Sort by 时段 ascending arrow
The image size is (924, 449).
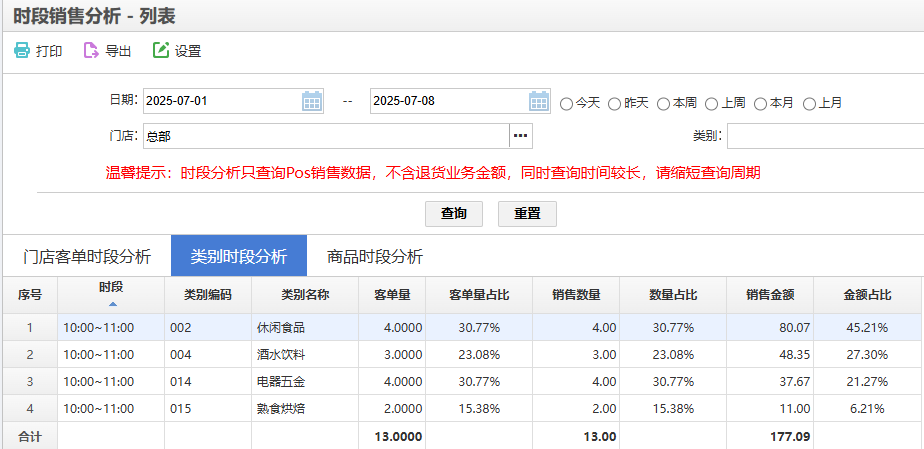point(113,304)
